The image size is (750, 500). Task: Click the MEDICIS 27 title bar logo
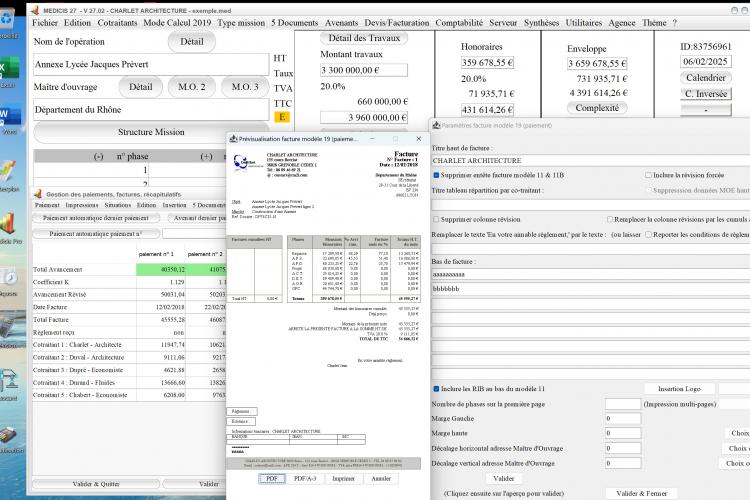click(x=34, y=10)
